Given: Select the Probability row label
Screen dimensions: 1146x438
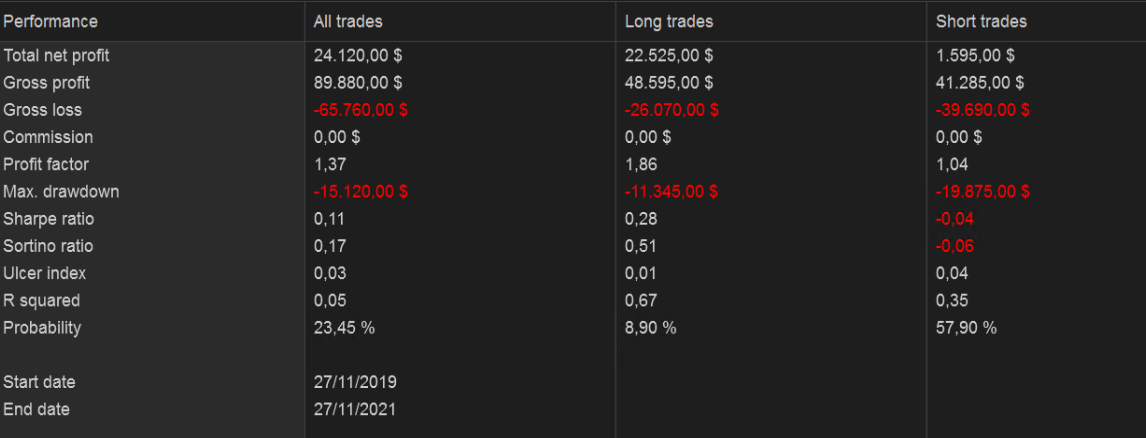Looking at the screenshot, I should pyautogui.click(x=43, y=327).
